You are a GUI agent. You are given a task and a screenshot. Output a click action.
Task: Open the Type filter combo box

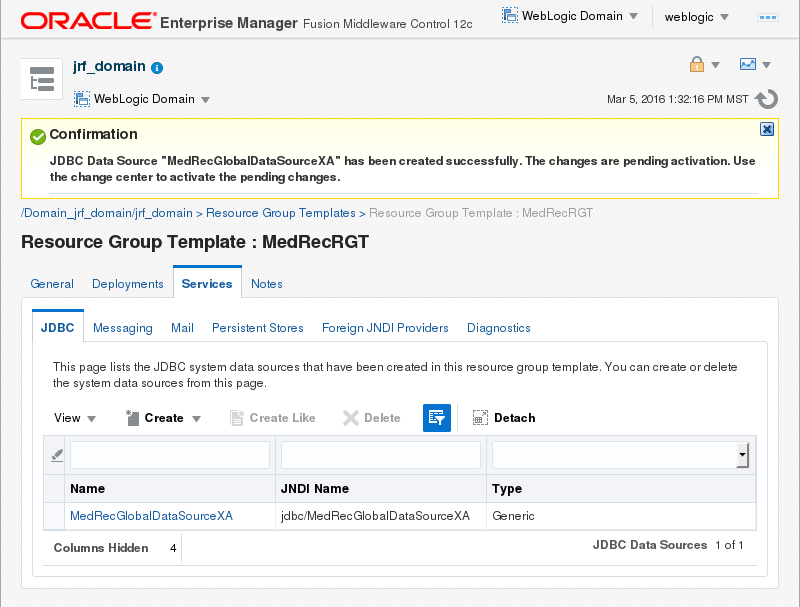[742, 456]
